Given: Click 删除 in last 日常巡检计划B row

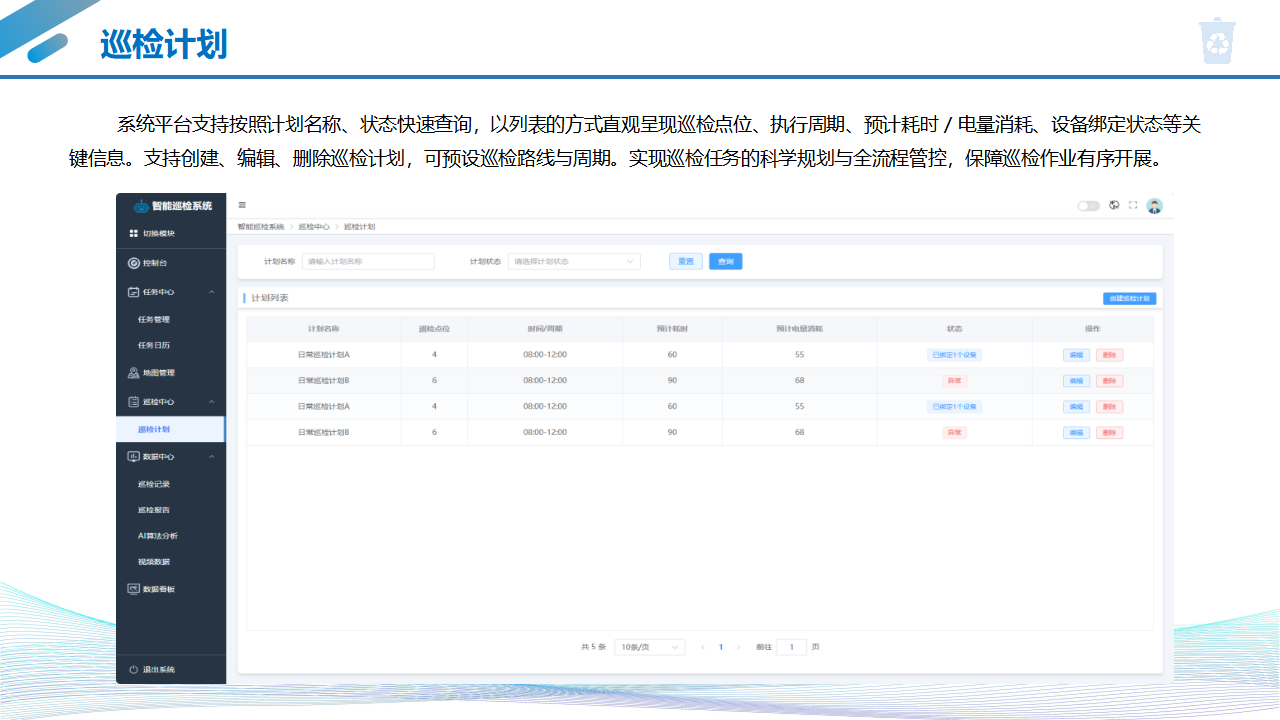Looking at the screenshot, I should pos(1109,433).
